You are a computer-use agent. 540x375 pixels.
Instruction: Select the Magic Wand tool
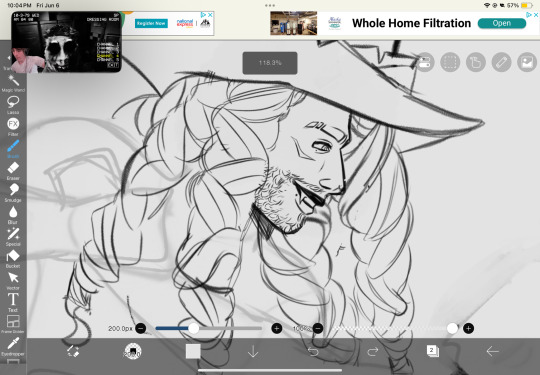(x=13, y=83)
